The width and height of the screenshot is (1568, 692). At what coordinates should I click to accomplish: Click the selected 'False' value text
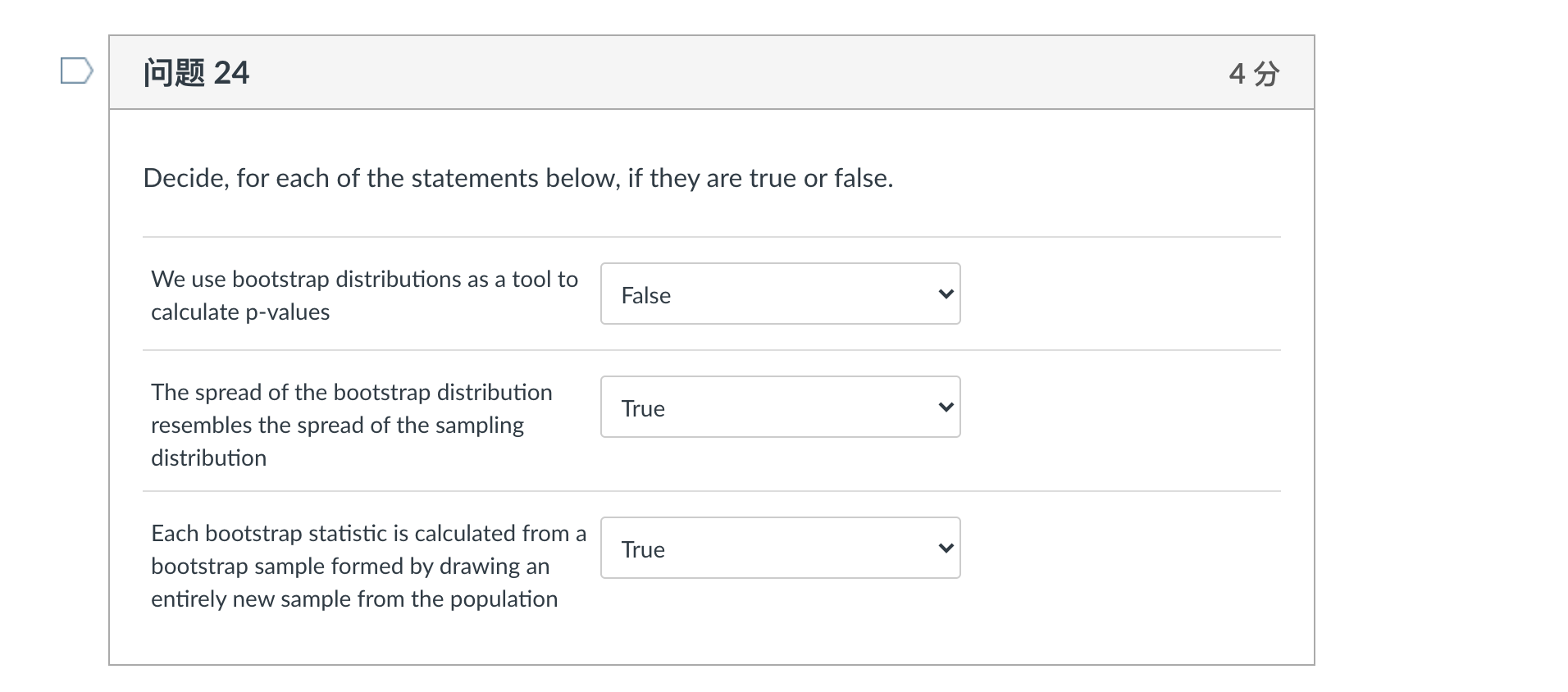coord(646,295)
